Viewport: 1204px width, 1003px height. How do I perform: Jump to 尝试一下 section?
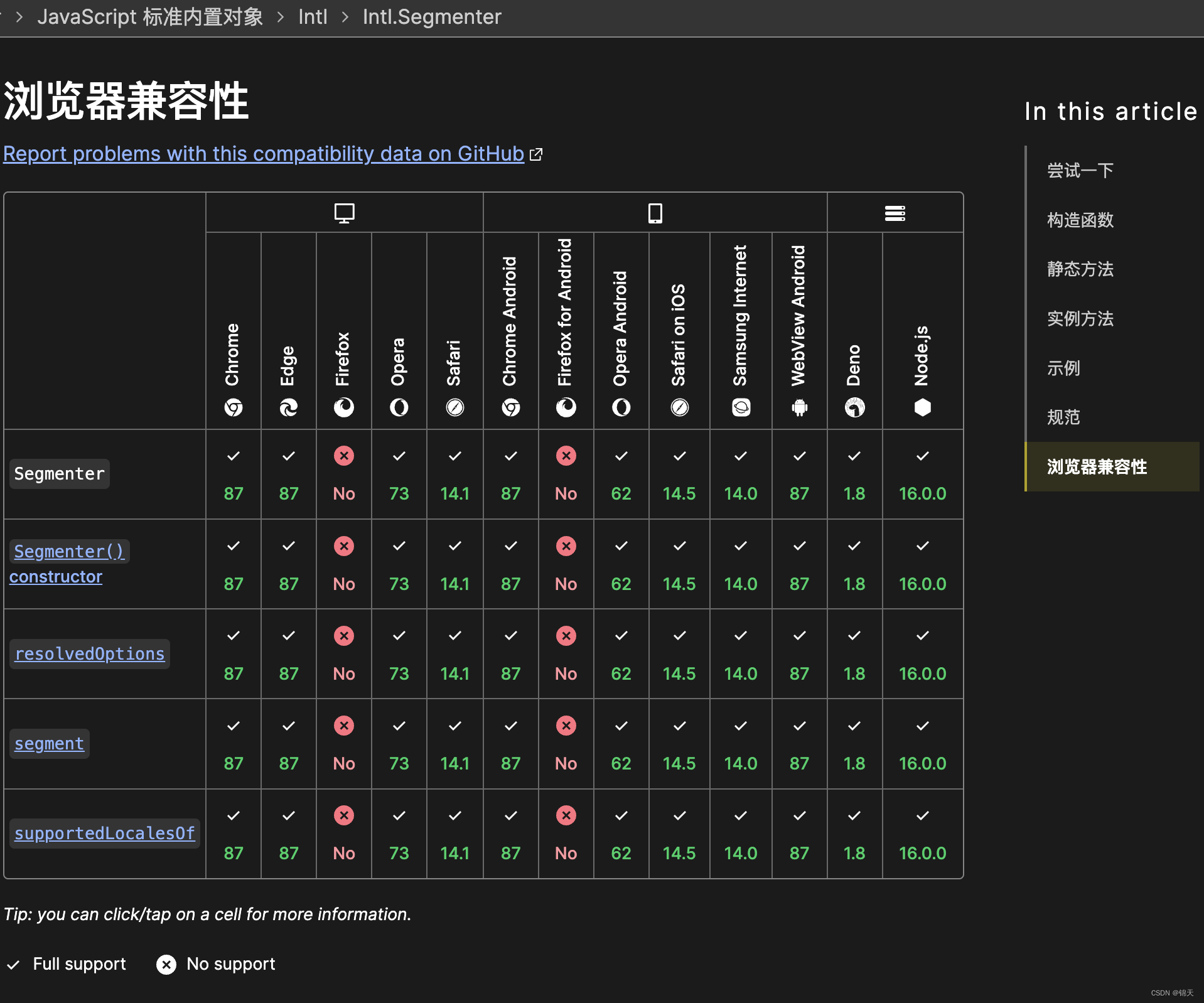tap(1080, 171)
